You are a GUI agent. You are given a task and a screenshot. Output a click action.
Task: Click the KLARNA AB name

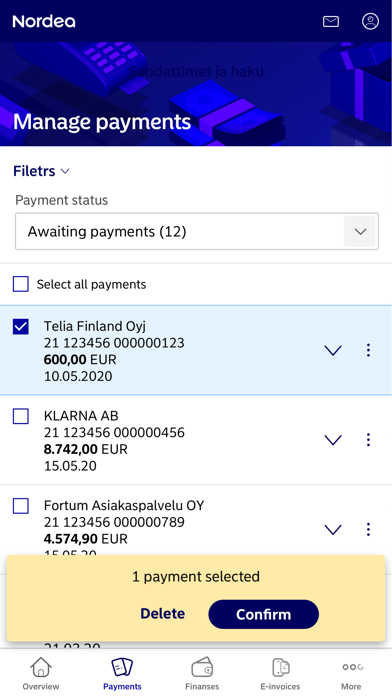pos(81,416)
